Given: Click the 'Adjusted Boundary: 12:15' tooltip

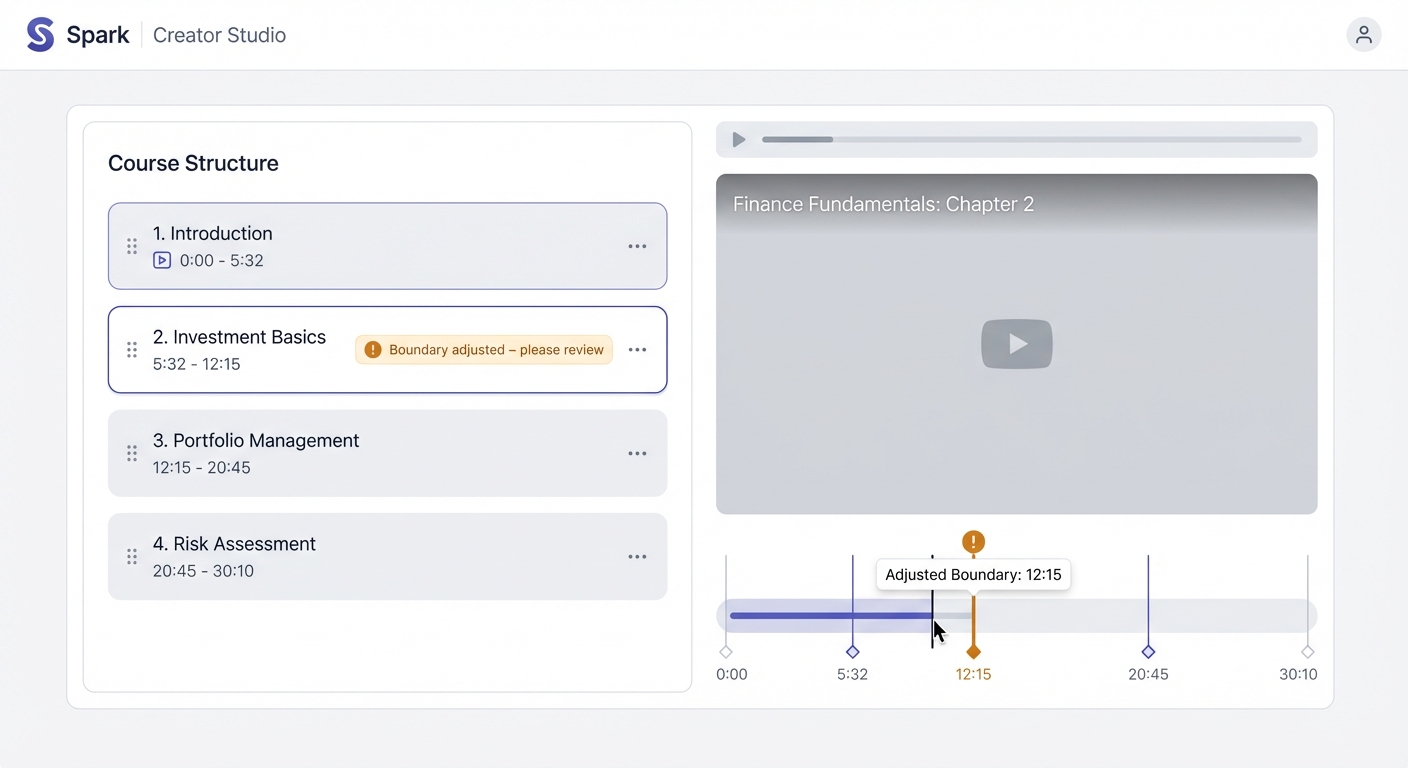Looking at the screenshot, I should click(973, 575).
